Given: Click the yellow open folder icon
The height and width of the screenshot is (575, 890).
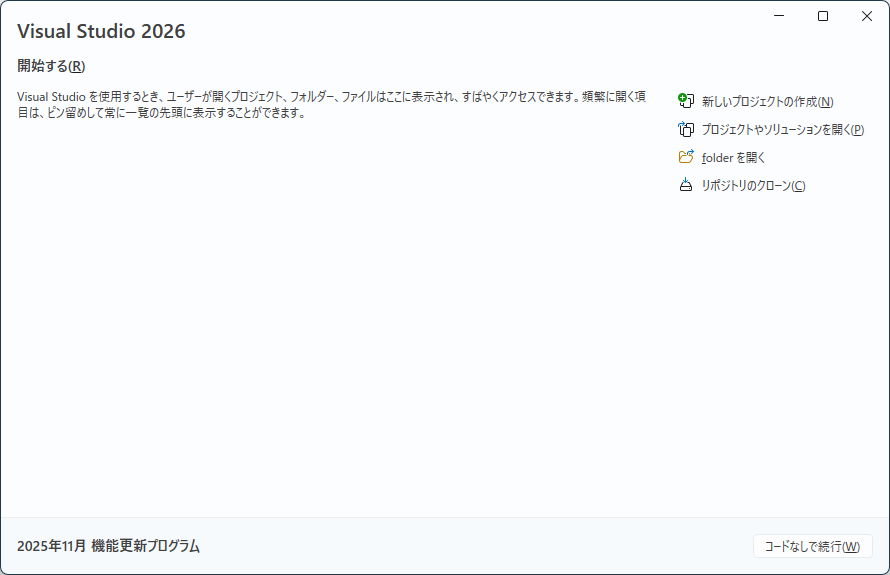Looking at the screenshot, I should [x=685, y=157].
